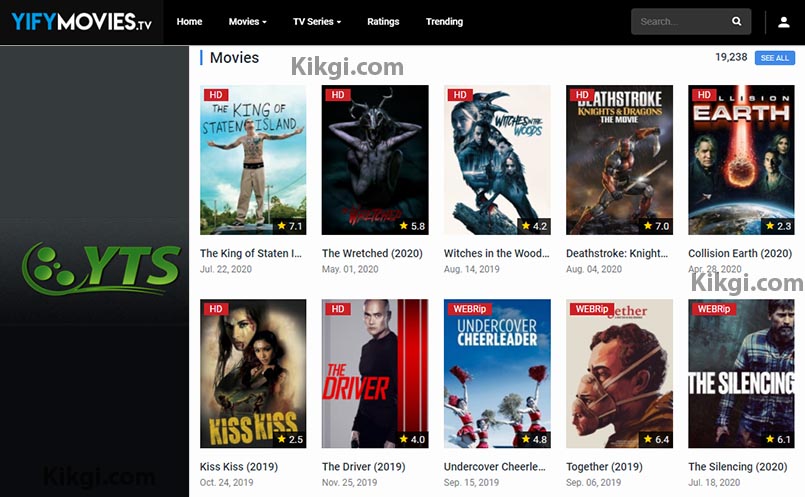Screen dimensions: 805x497
Task: Click 'Undercover Cheerle...' title link
Action: tap(495, 467)
